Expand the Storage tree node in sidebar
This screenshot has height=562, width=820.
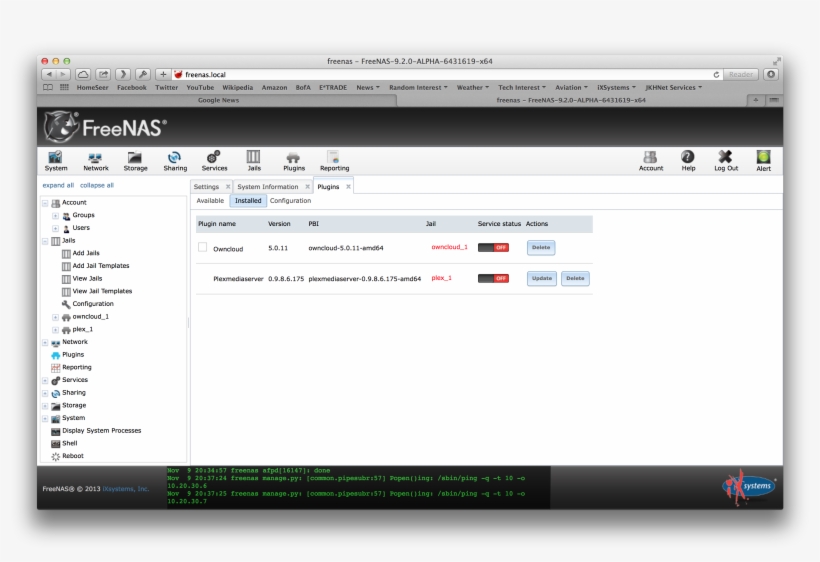coord(45,406)
